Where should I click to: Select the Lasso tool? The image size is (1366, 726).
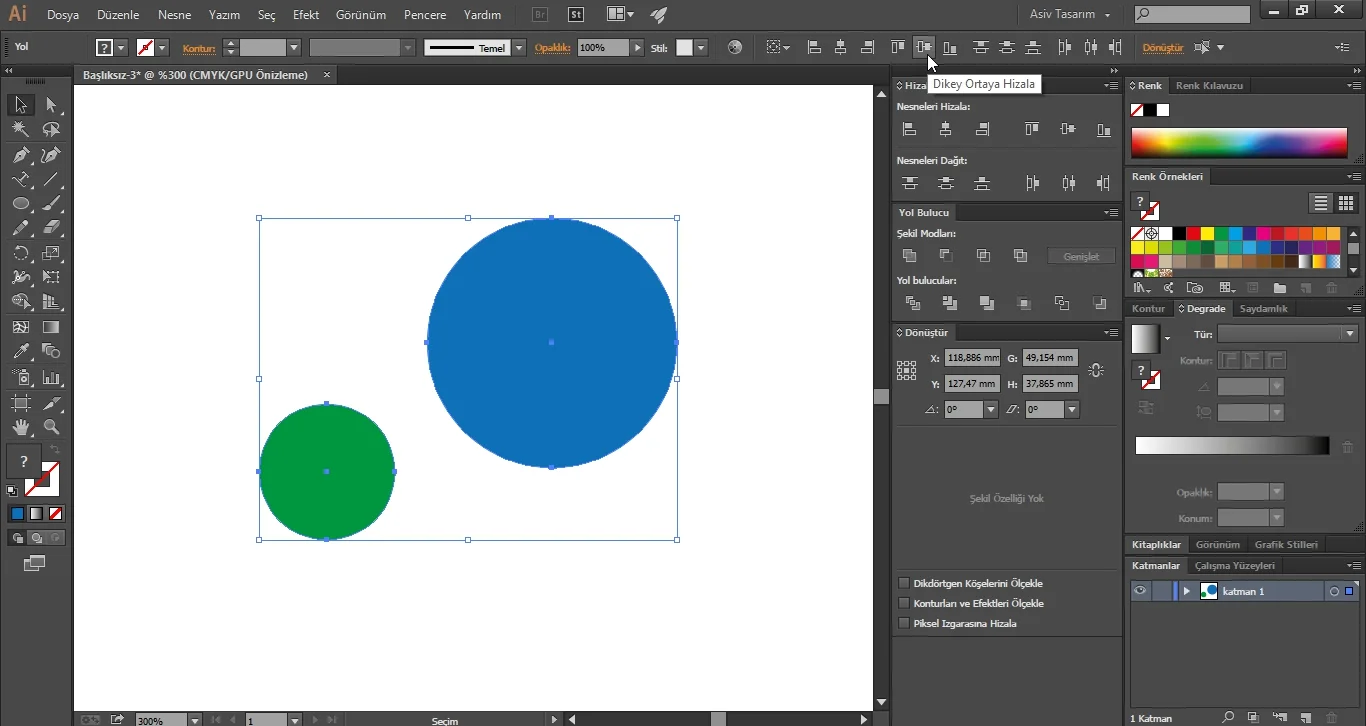click(51, 130)
